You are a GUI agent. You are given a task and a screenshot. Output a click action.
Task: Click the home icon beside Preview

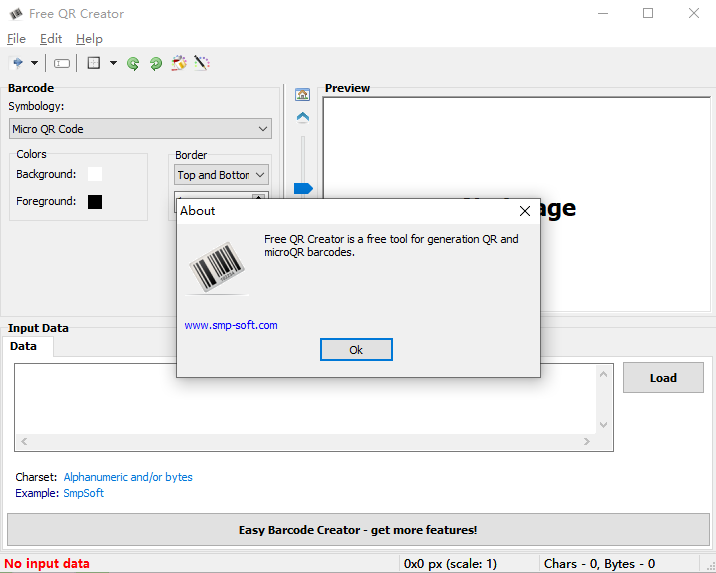click(303, 94)
